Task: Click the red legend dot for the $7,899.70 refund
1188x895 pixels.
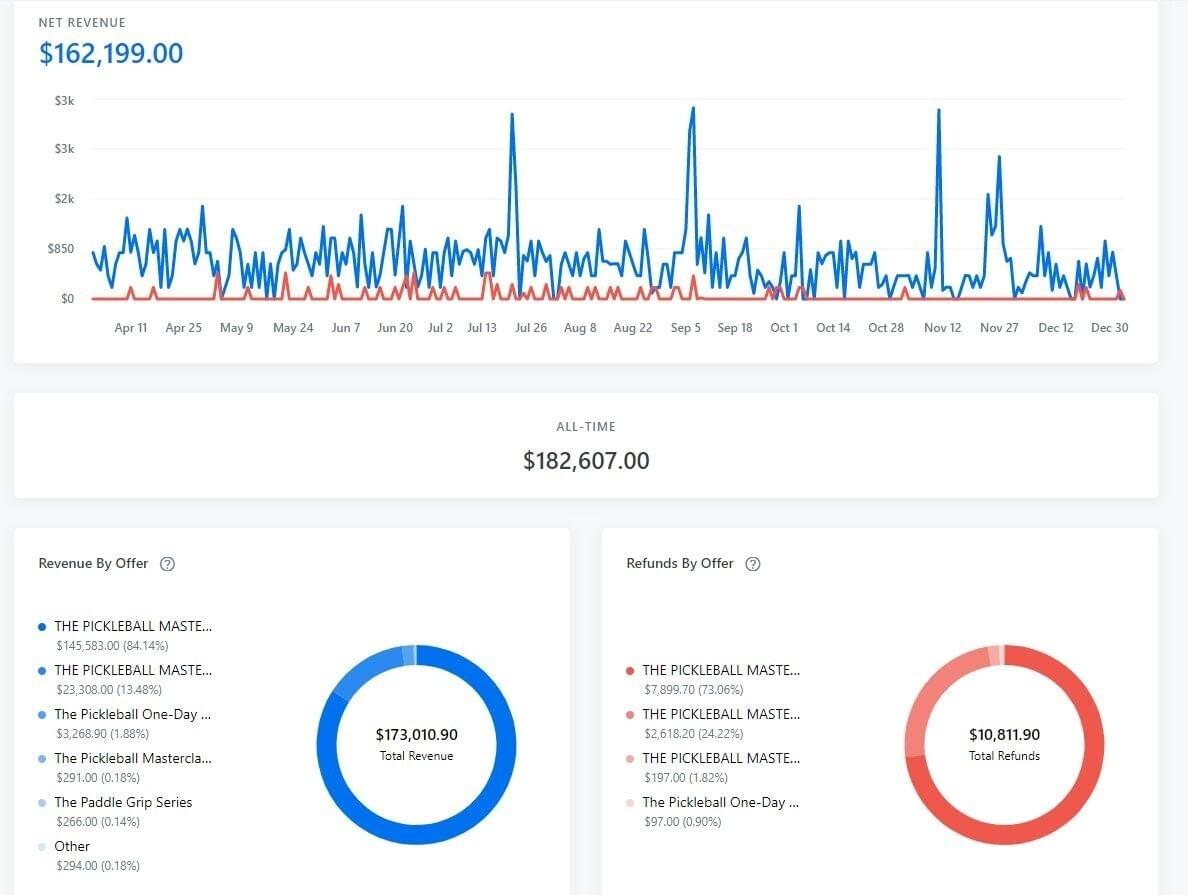Action: click(x=630, y=671)
